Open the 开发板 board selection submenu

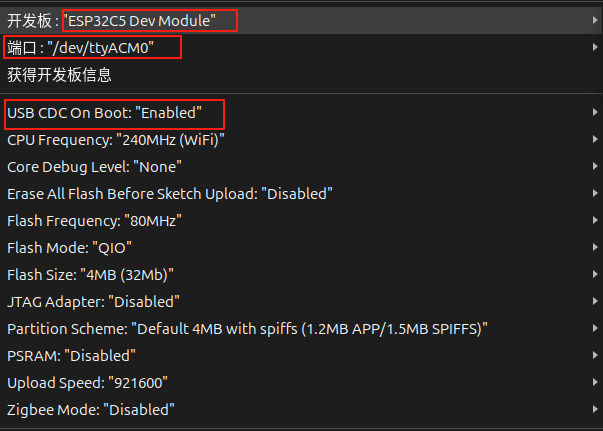tap(120, 20)
